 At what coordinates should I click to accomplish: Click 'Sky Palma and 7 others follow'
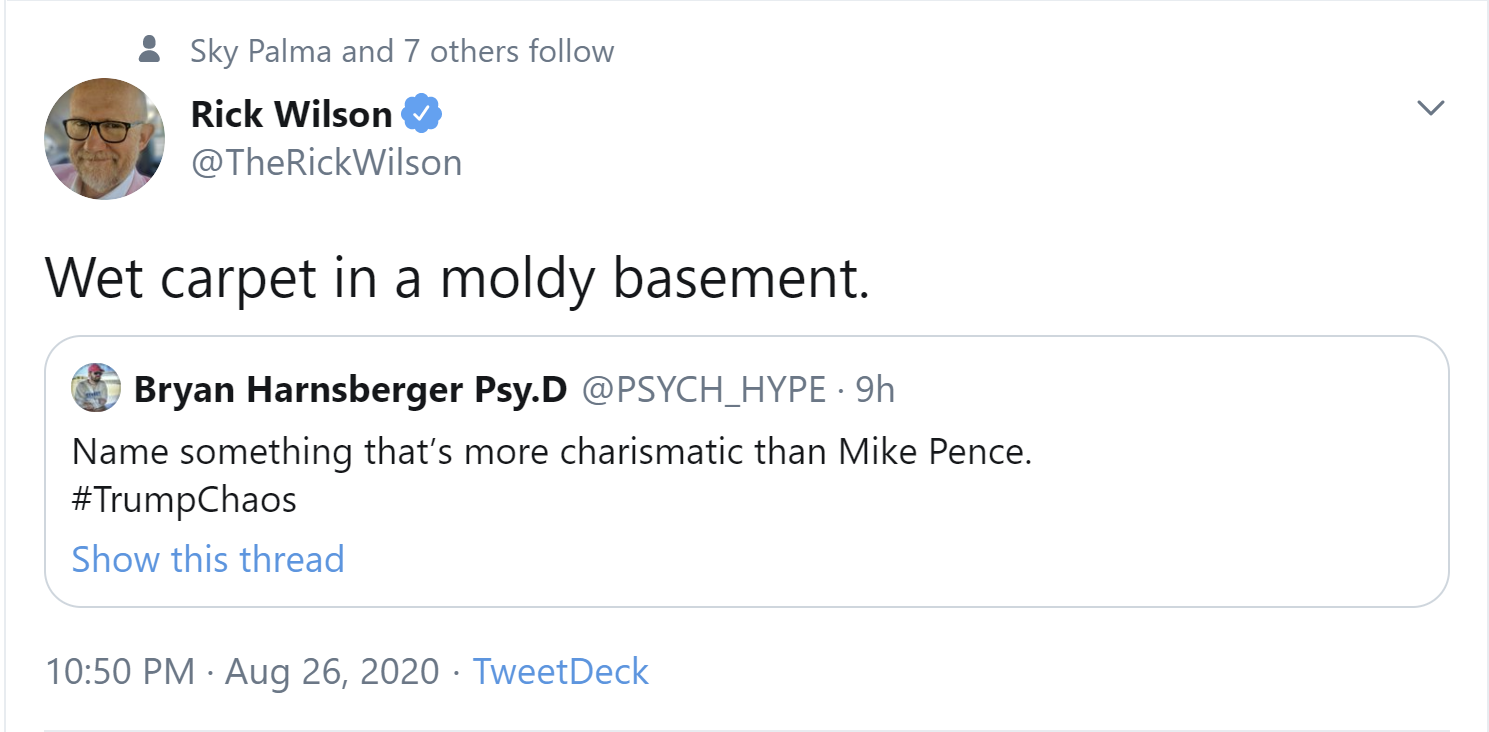(x=402, y=51)
